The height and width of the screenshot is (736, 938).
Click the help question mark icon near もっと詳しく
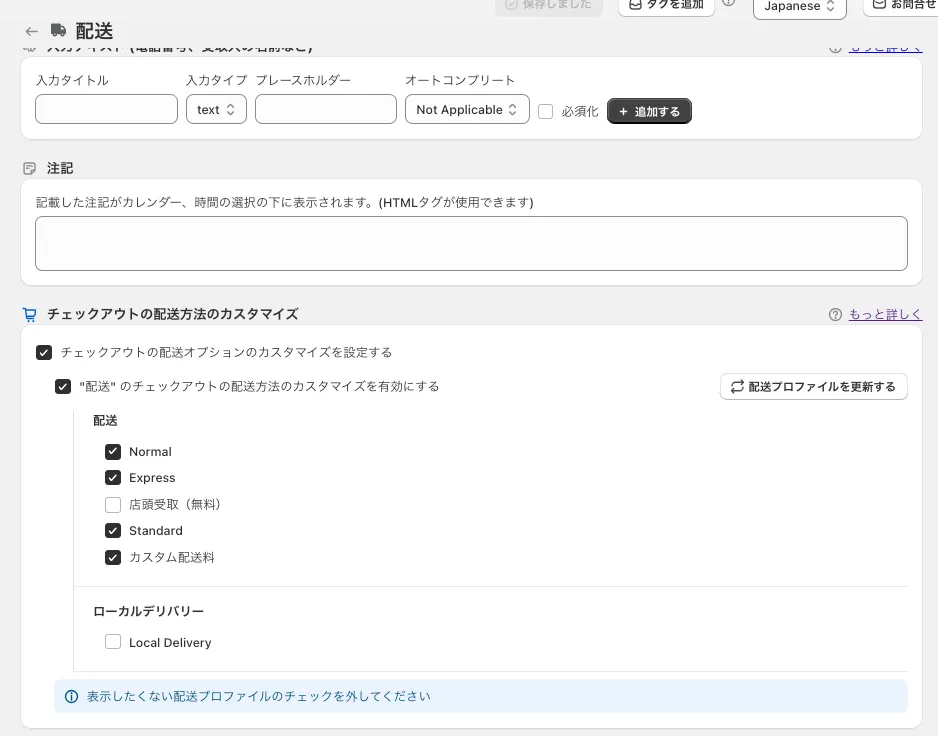[x=835, y=315]
